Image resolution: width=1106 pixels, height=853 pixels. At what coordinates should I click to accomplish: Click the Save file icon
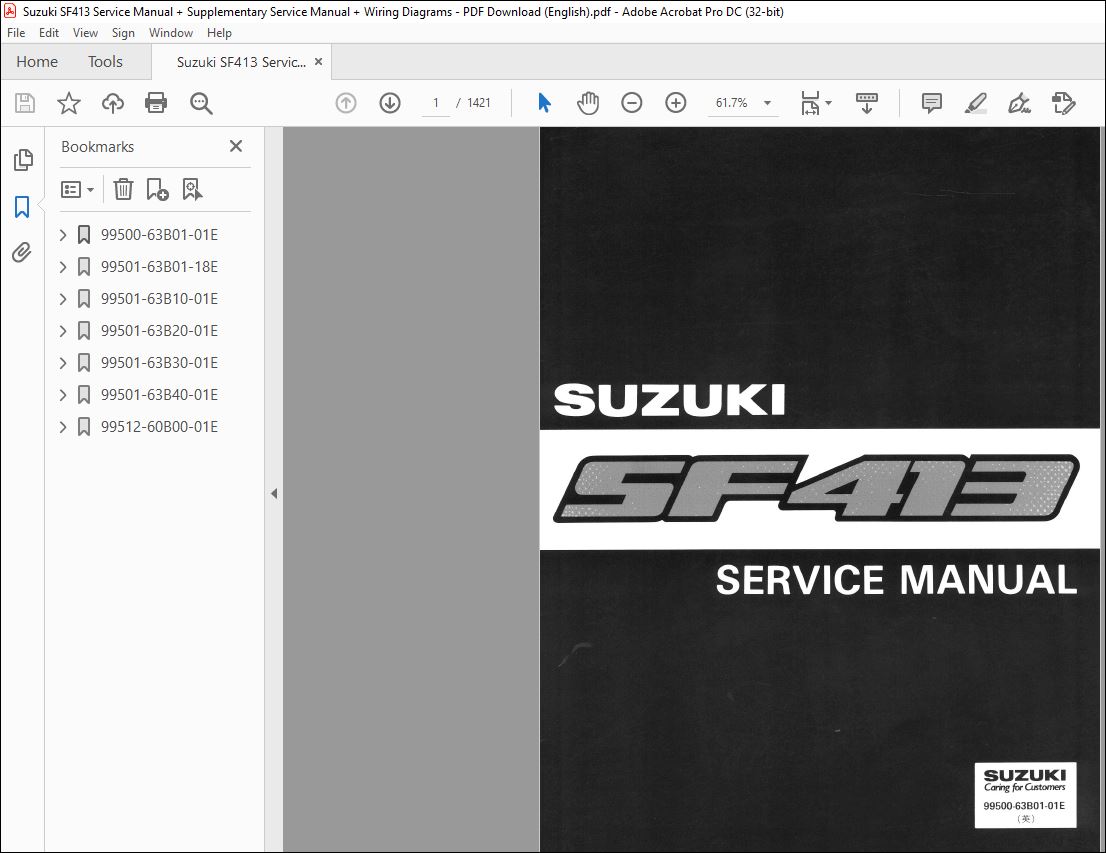tap(25, 103)
